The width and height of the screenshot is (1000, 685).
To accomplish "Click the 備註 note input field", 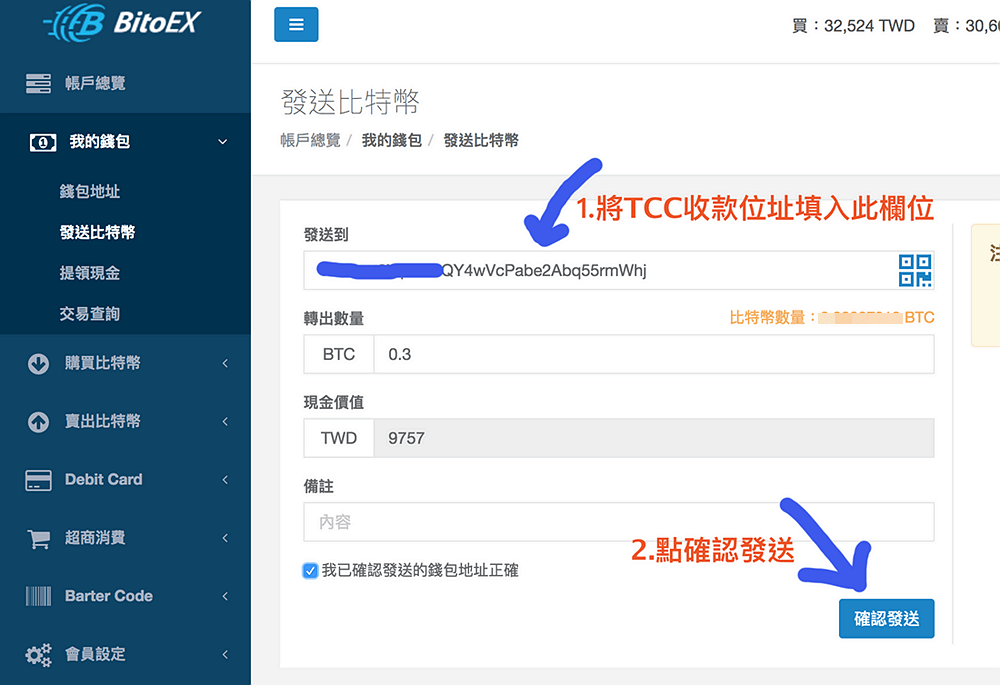I will [618, 522].
